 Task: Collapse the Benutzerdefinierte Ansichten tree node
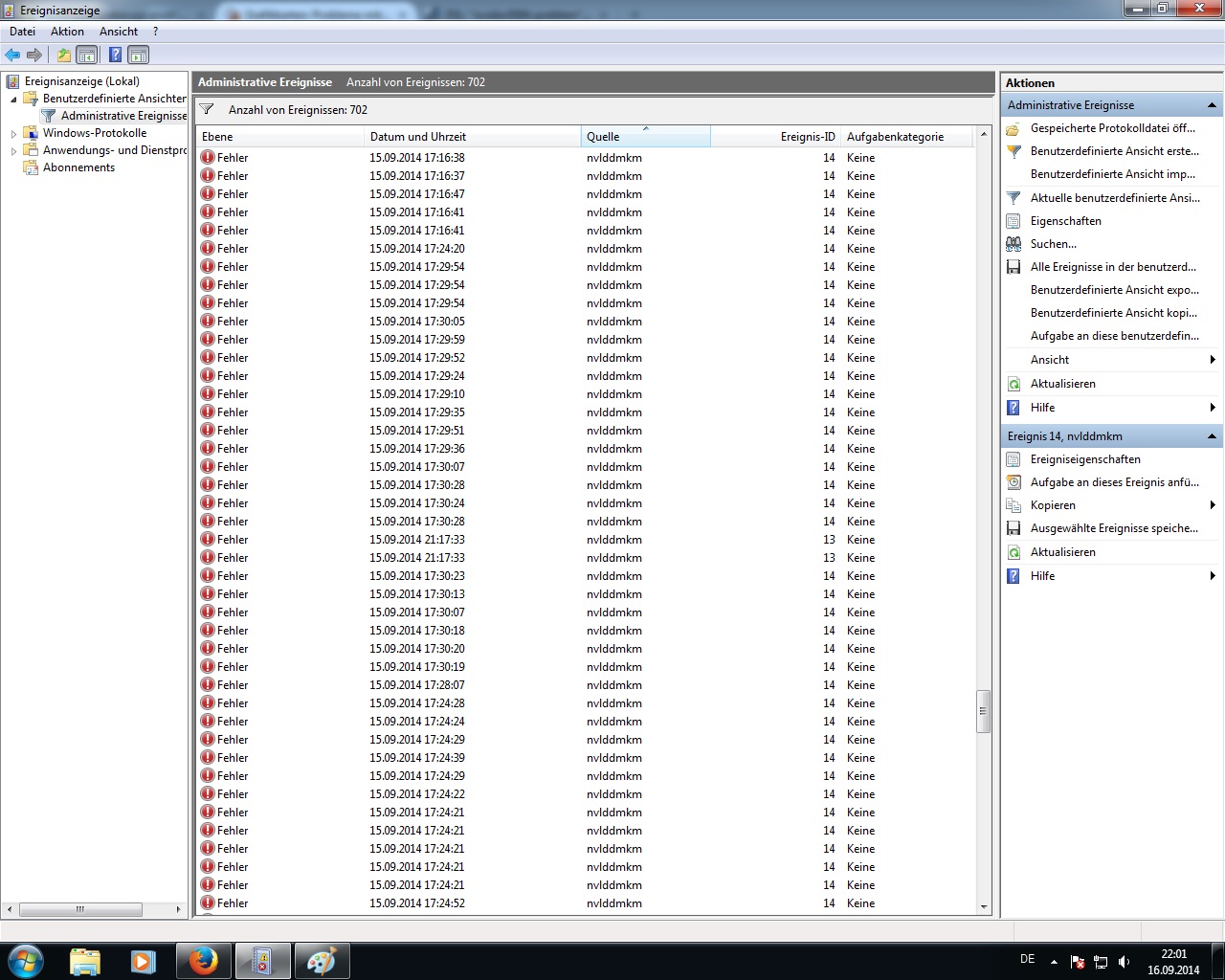point(13,99)
